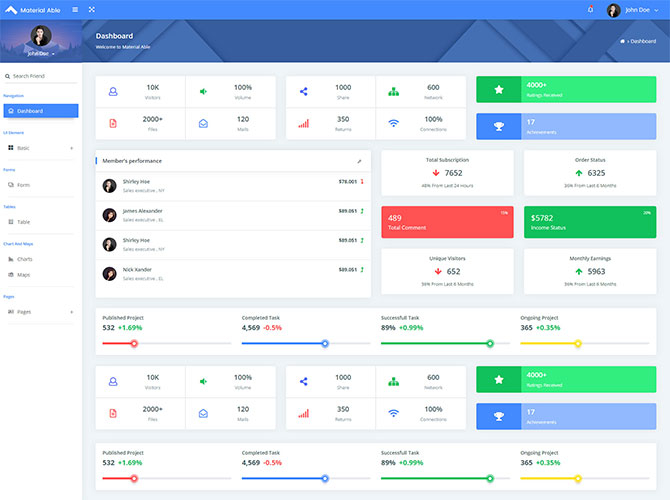Click the top 350 Returns signal bars icon

point(303,124)
